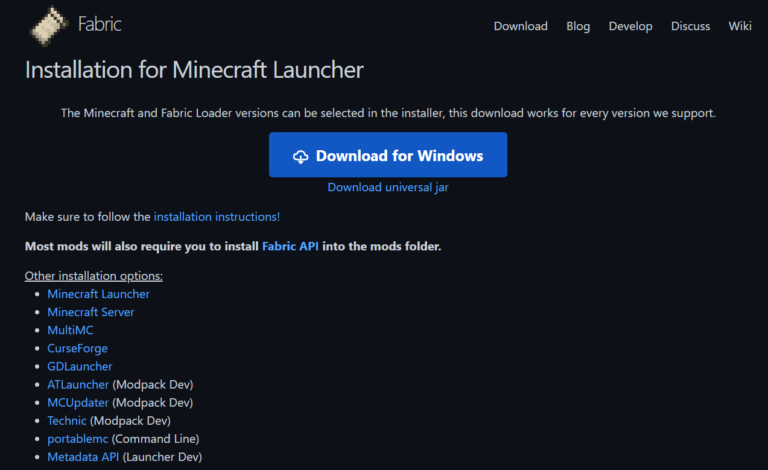Open the Download navigation menu item

pyautogui.click(x=520, y=26)
